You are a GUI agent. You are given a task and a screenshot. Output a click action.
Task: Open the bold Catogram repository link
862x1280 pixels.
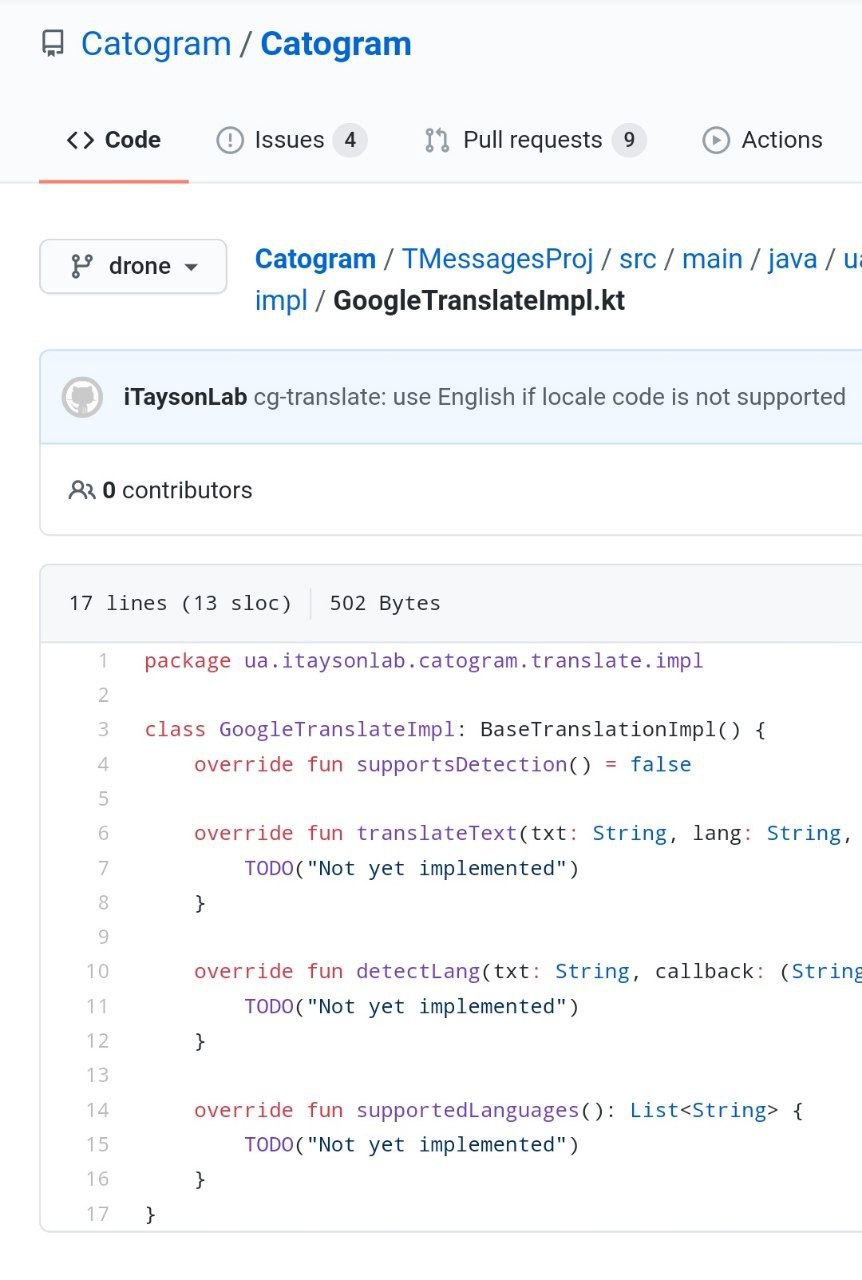pyautogui.click(x=336, y=44)
